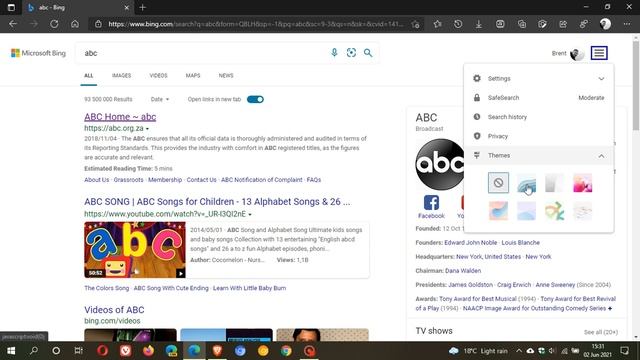
Task: Switch to the IMAGES tab
Action: (121, 76)
